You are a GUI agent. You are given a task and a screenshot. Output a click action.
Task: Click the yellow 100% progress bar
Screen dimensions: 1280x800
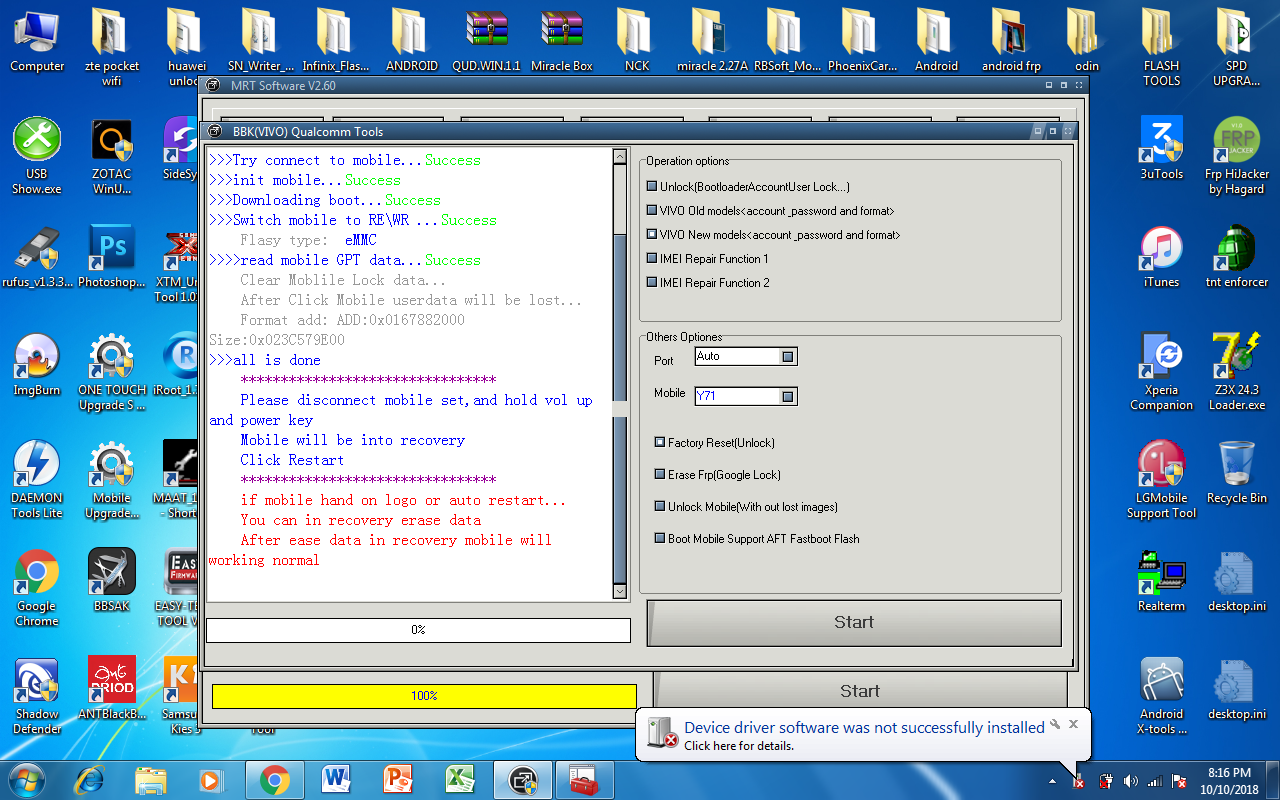coord(424,695)
